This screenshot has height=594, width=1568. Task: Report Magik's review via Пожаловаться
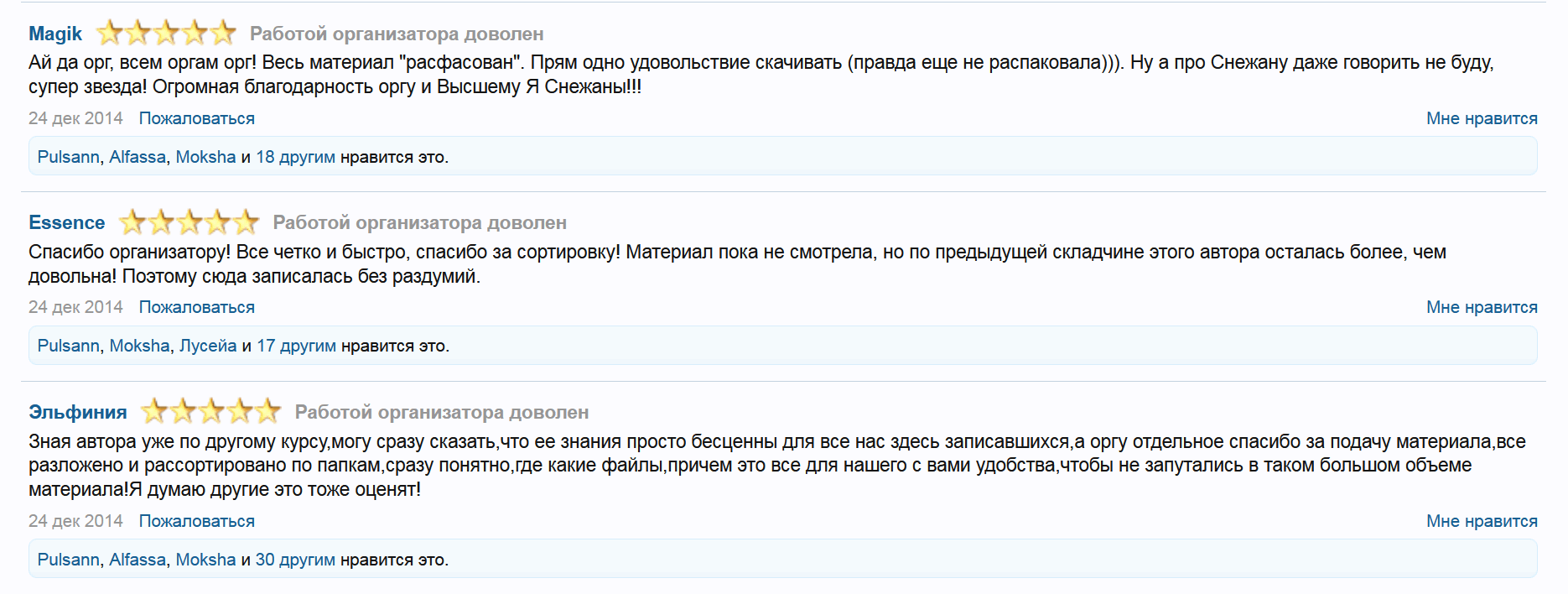[x=196, y=118]
